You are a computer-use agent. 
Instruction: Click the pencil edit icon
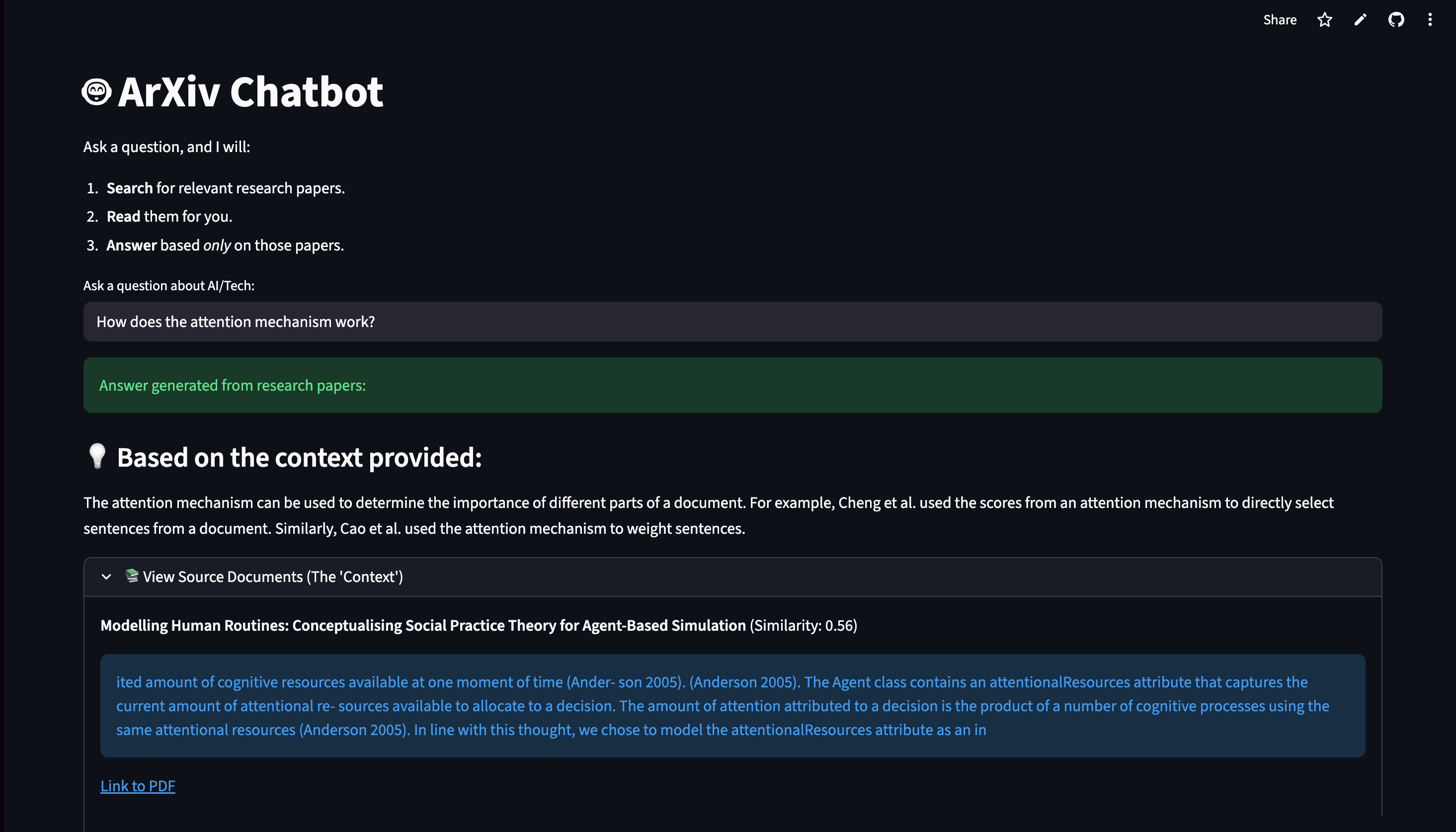(1360, 20)
